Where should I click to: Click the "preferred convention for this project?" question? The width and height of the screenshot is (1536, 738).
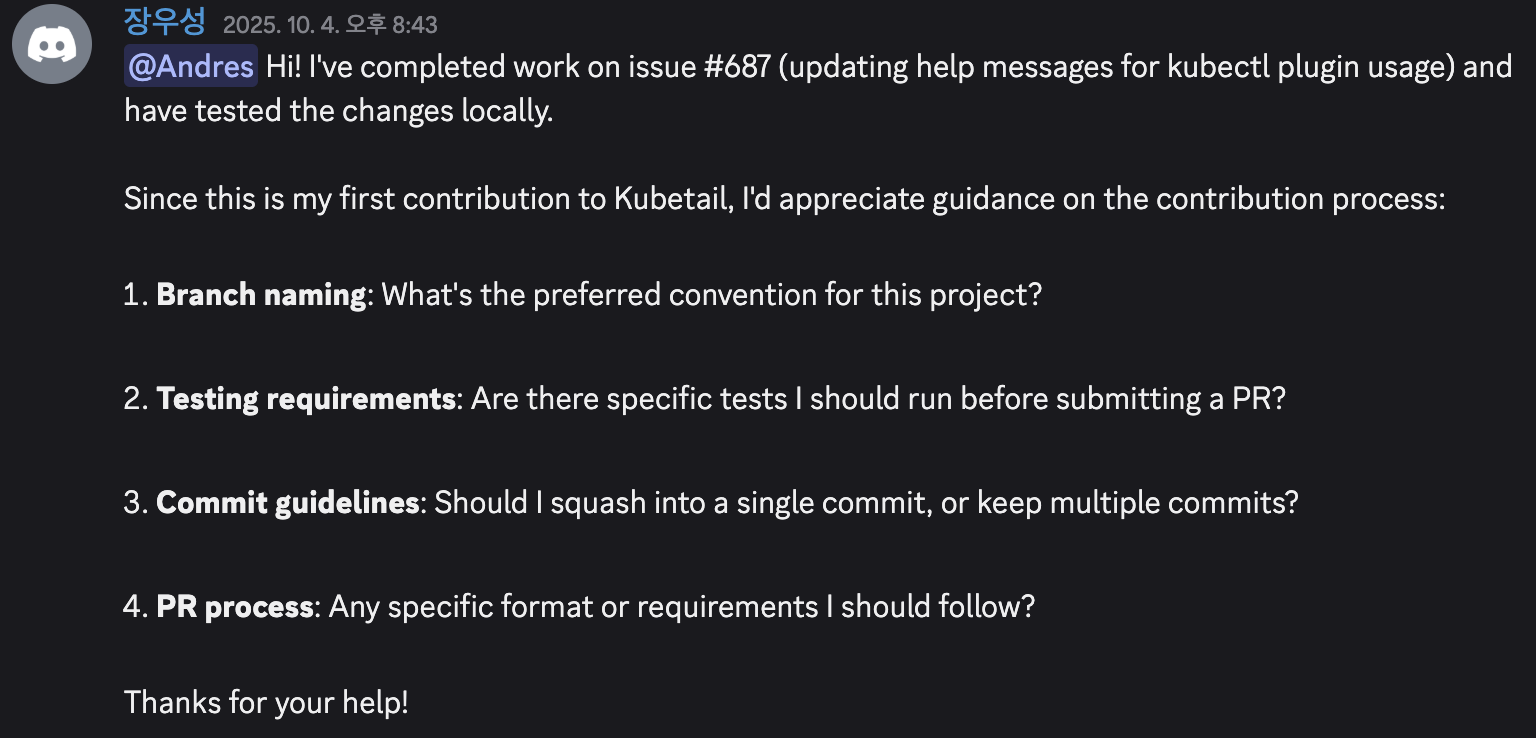click(788, 295)
